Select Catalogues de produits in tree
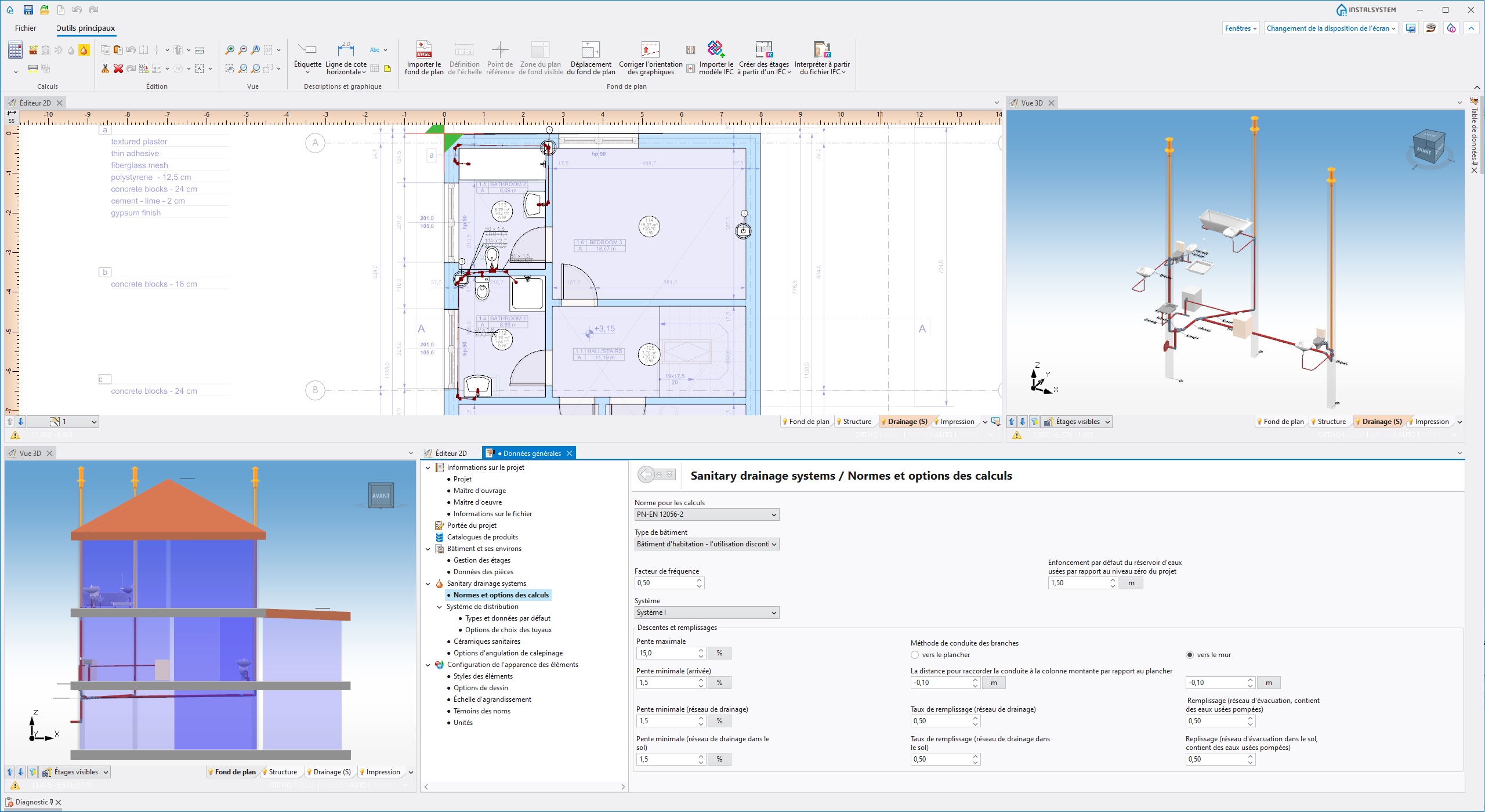The height and width of the screenshot is (812, 1485). pos(482,537)
